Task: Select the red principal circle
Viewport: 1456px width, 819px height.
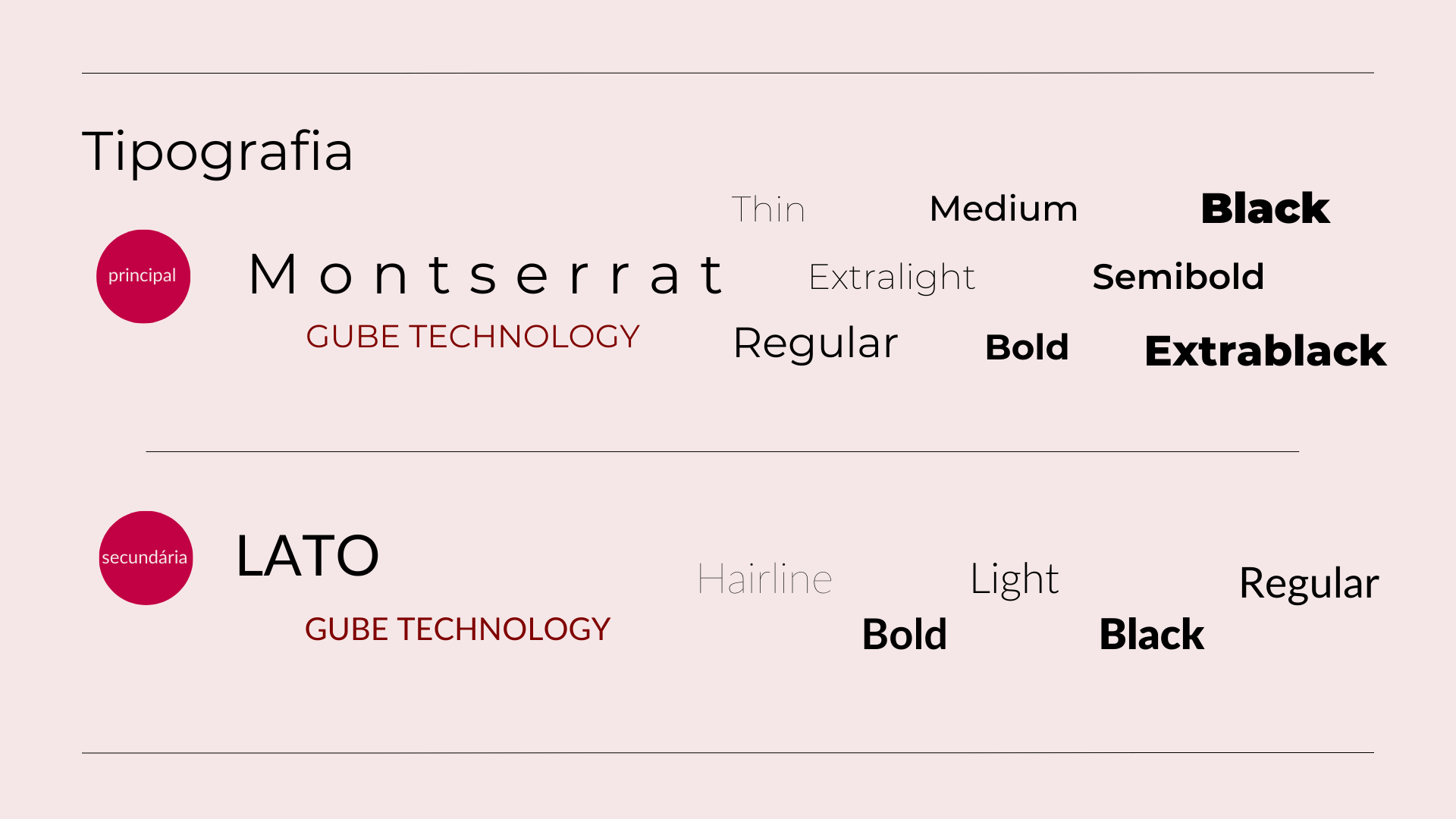Action: (143, 276)
